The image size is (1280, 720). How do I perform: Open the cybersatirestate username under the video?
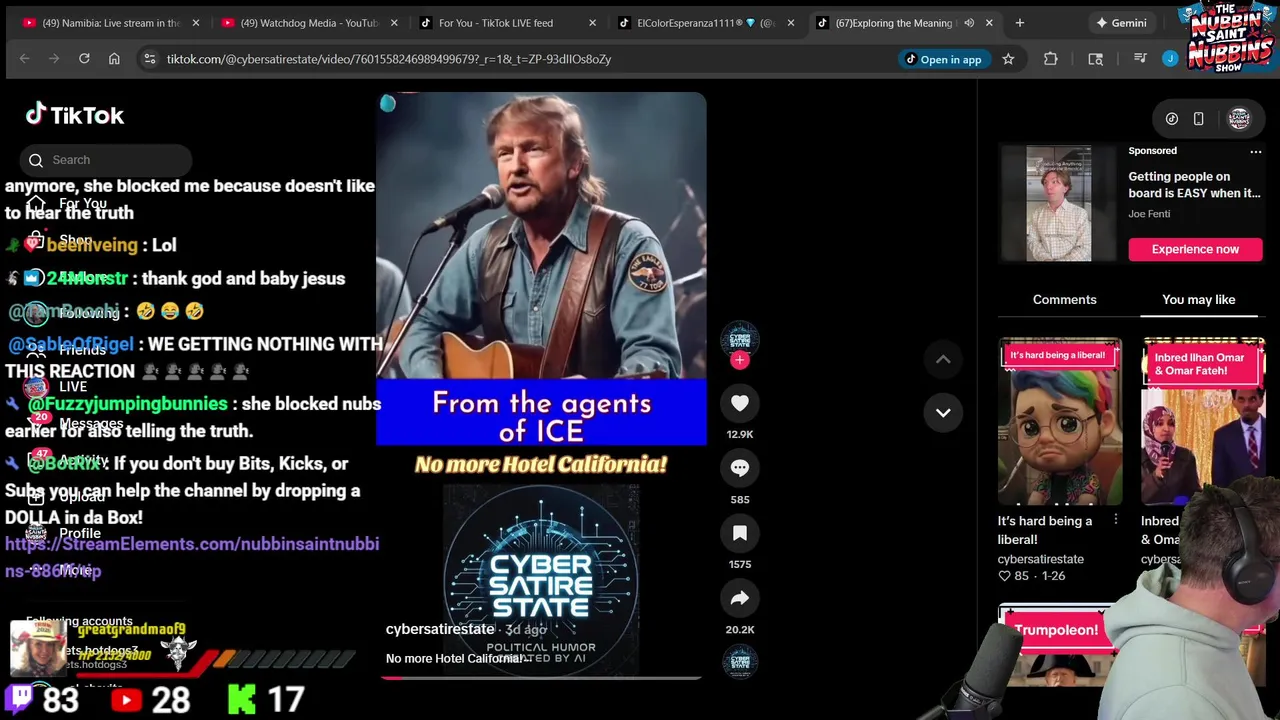[440, 629]
